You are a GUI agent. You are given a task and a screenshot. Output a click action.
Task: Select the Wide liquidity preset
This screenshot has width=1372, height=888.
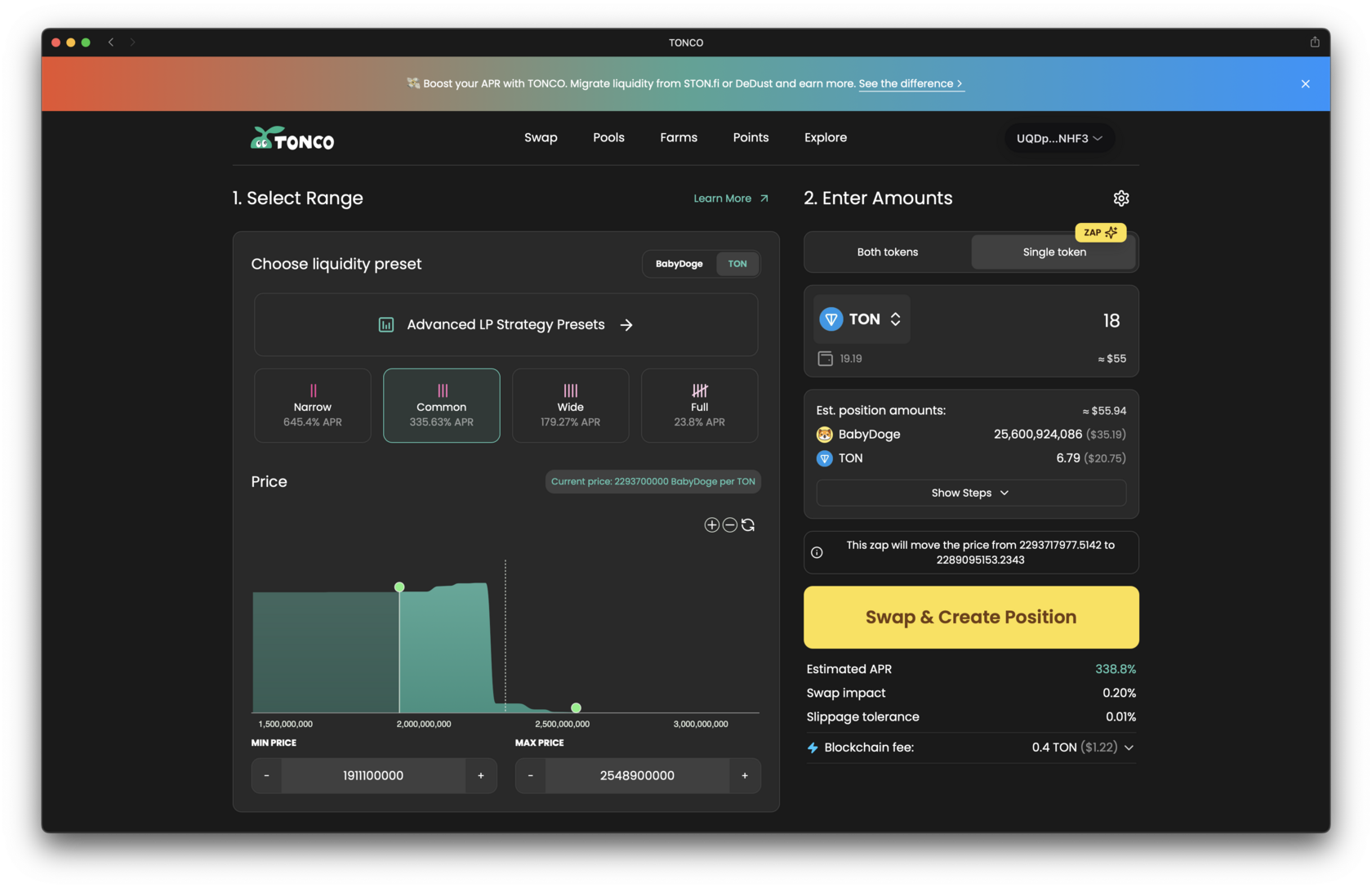(571, 406)
